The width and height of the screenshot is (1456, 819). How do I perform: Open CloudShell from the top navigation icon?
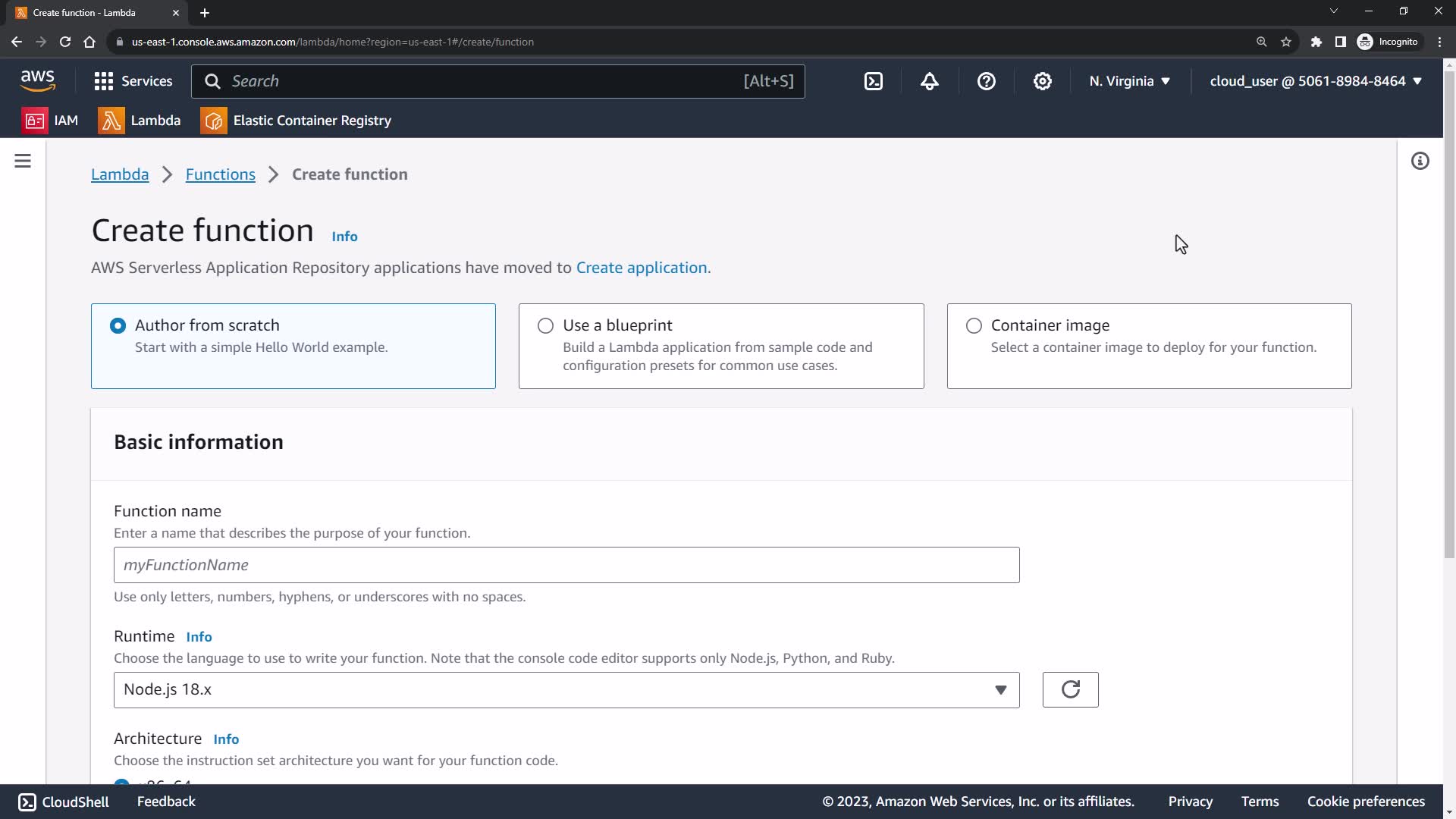tap(874, 81)
